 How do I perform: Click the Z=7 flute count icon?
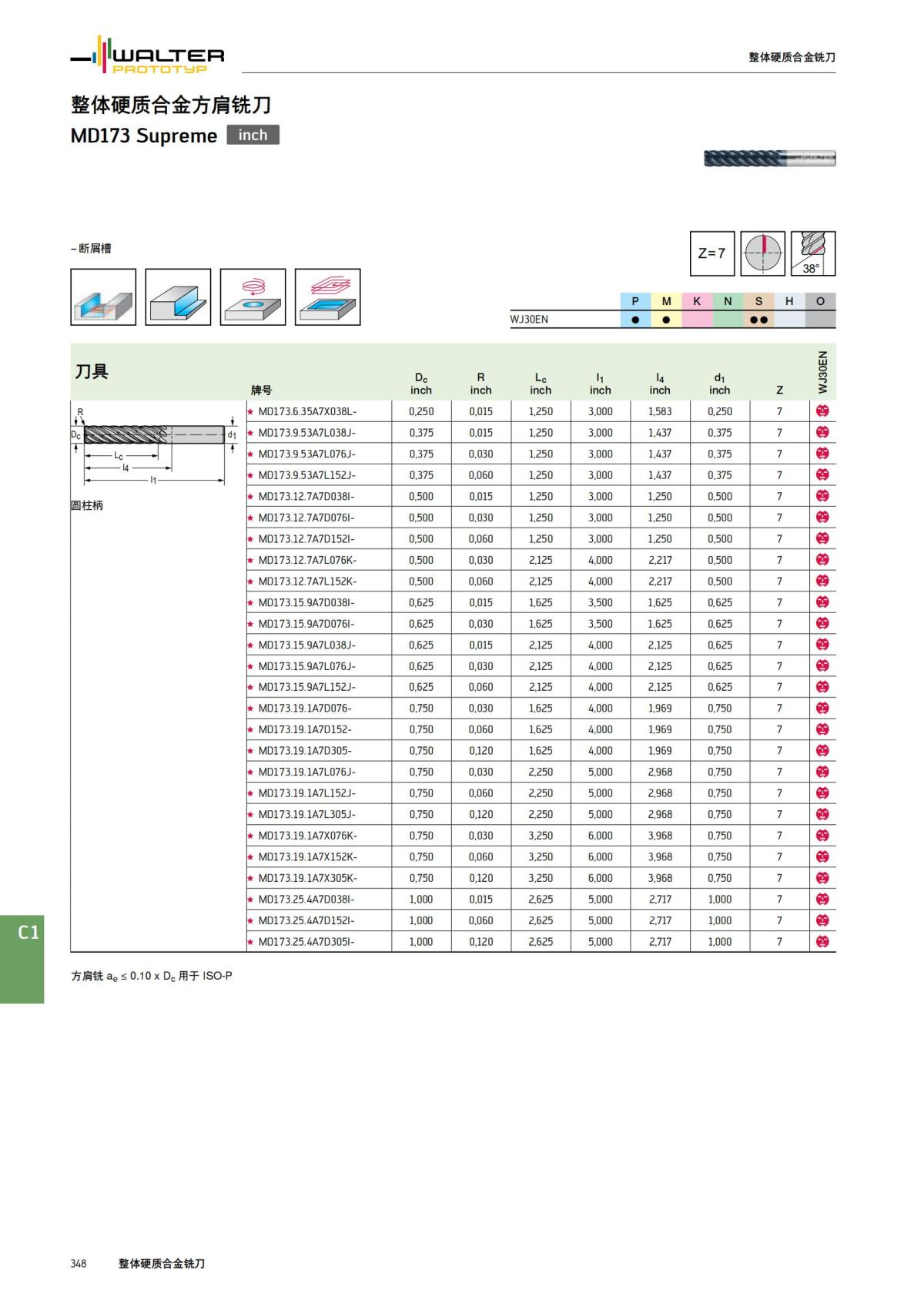click(711, 253)
